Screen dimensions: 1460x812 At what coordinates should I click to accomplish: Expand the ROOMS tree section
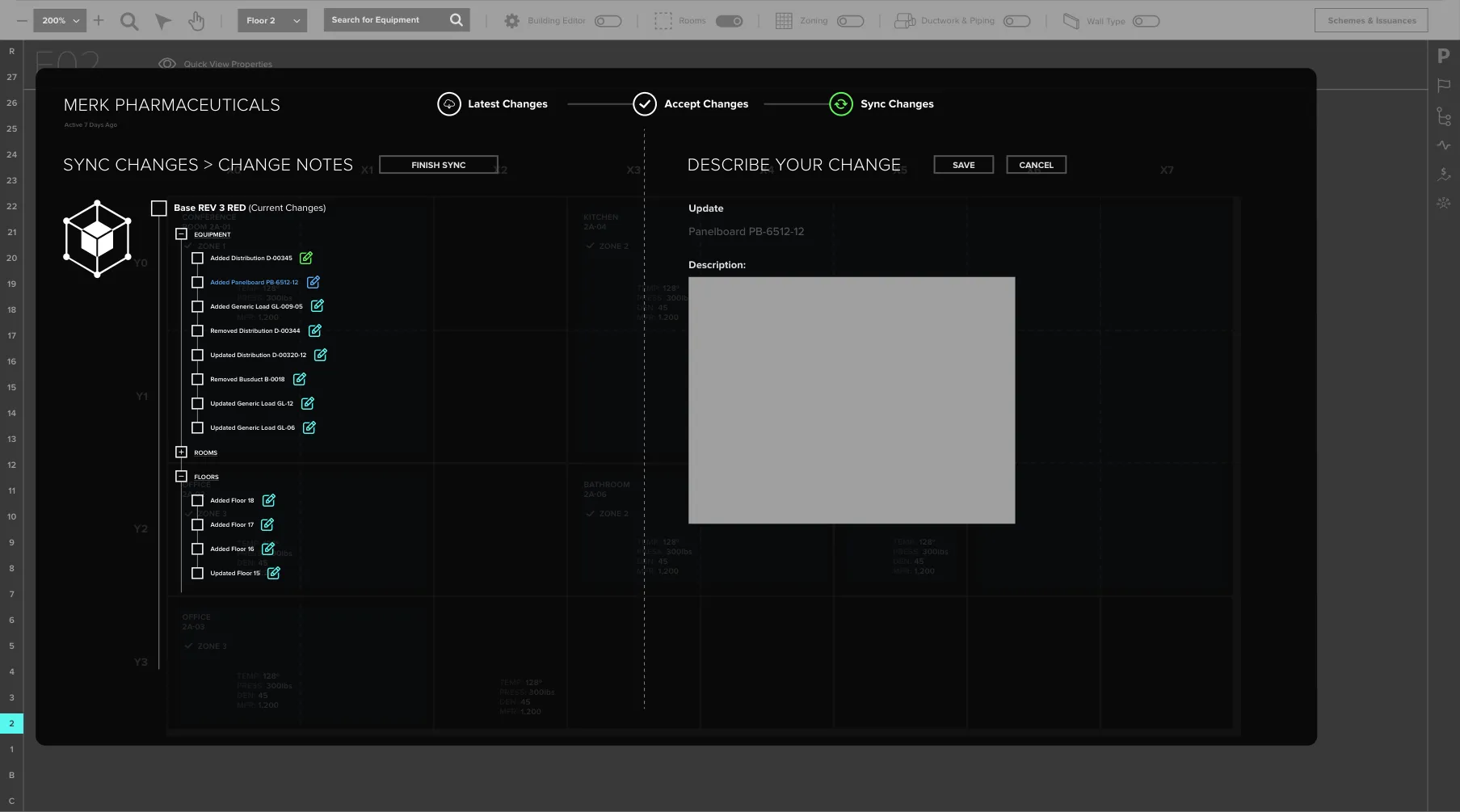click(x=181, y=452)
